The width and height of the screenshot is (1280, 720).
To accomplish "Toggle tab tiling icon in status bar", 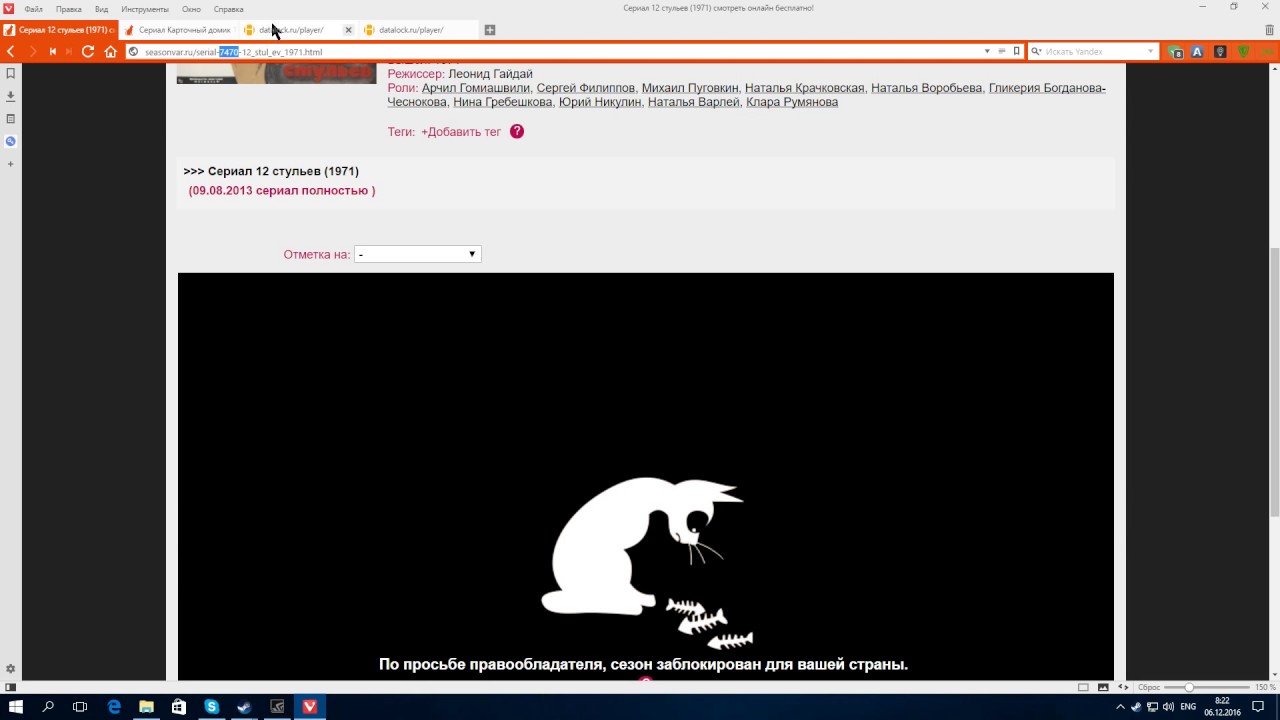I will coord(1083,687).
